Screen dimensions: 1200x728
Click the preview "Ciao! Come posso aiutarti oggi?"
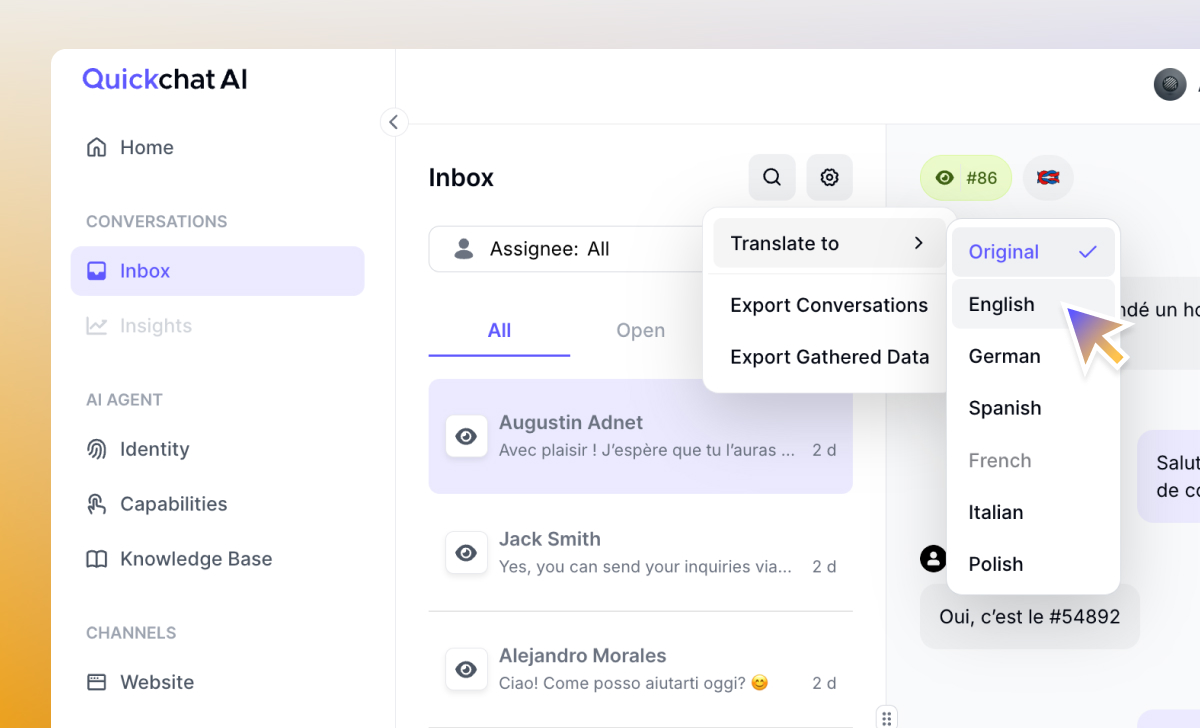pos(634,683)
